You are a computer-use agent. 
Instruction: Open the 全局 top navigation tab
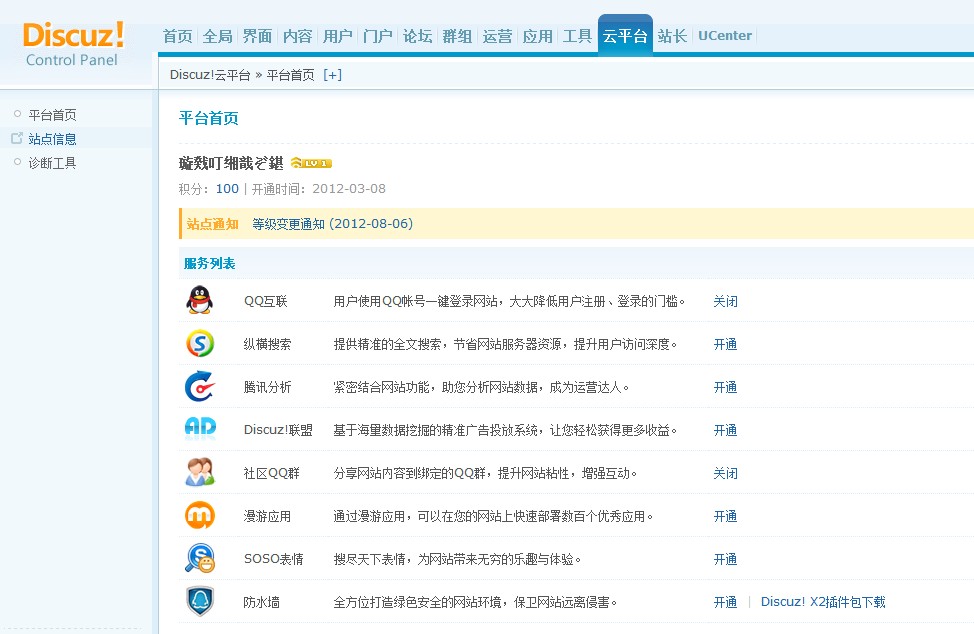click(217, 36)
